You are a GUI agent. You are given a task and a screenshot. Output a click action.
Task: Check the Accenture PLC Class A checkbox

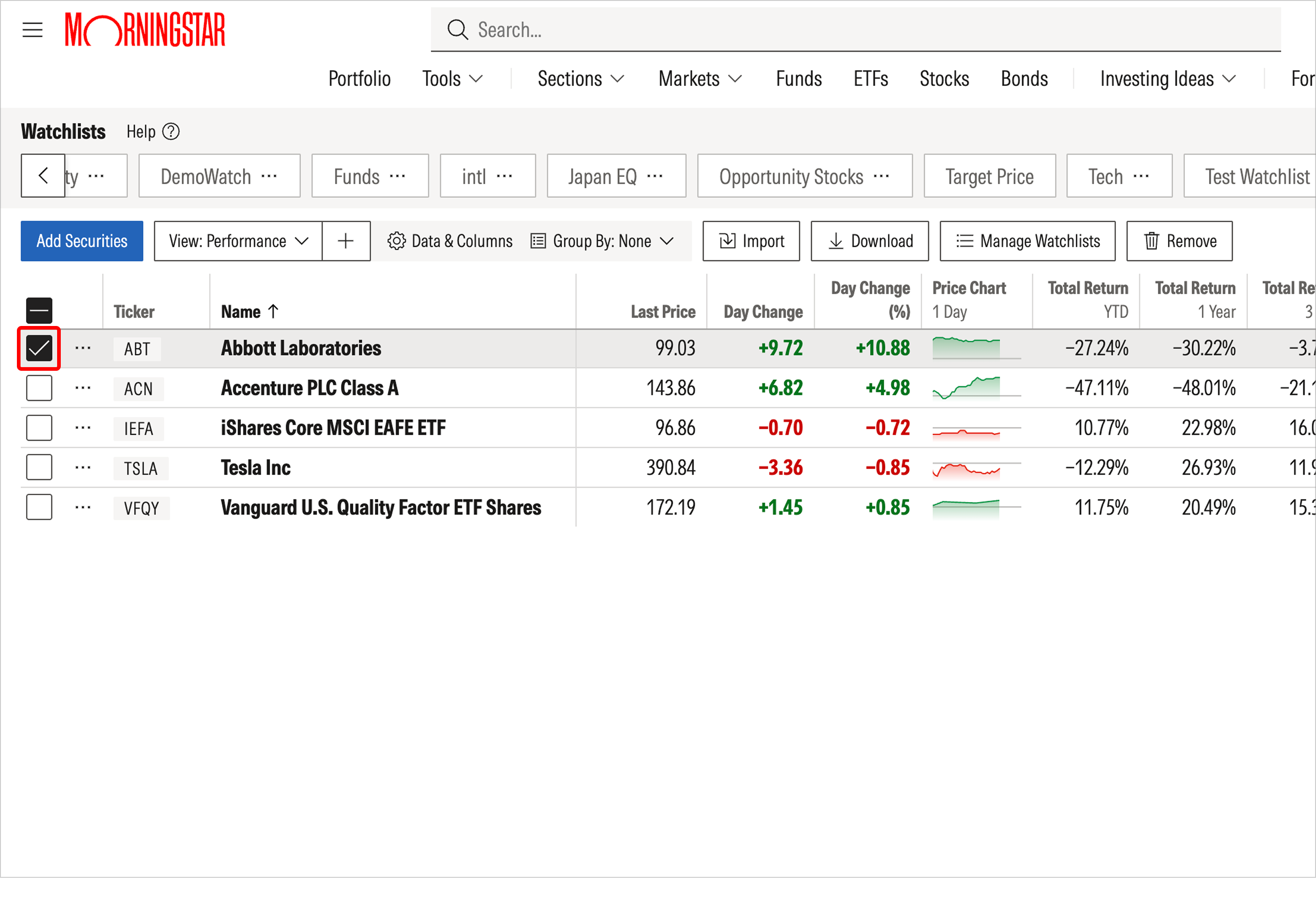(x=39, y=388)
